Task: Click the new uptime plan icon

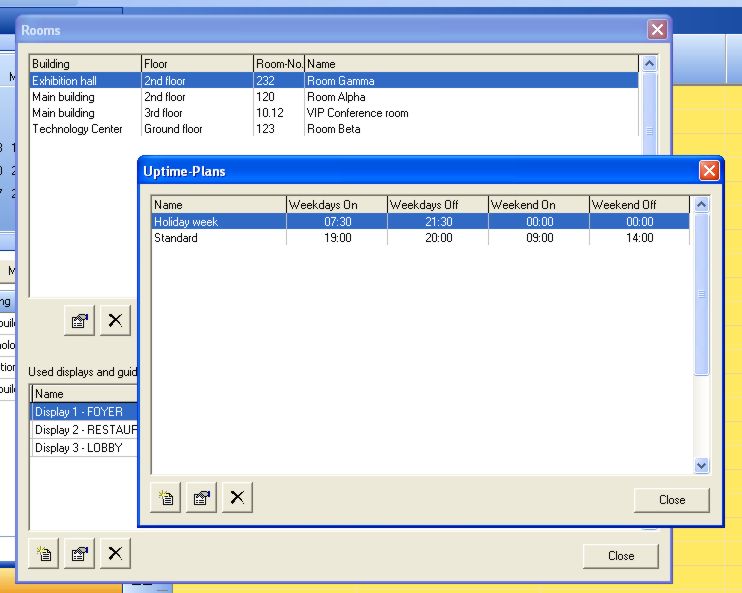Action: tap(165, 498)
